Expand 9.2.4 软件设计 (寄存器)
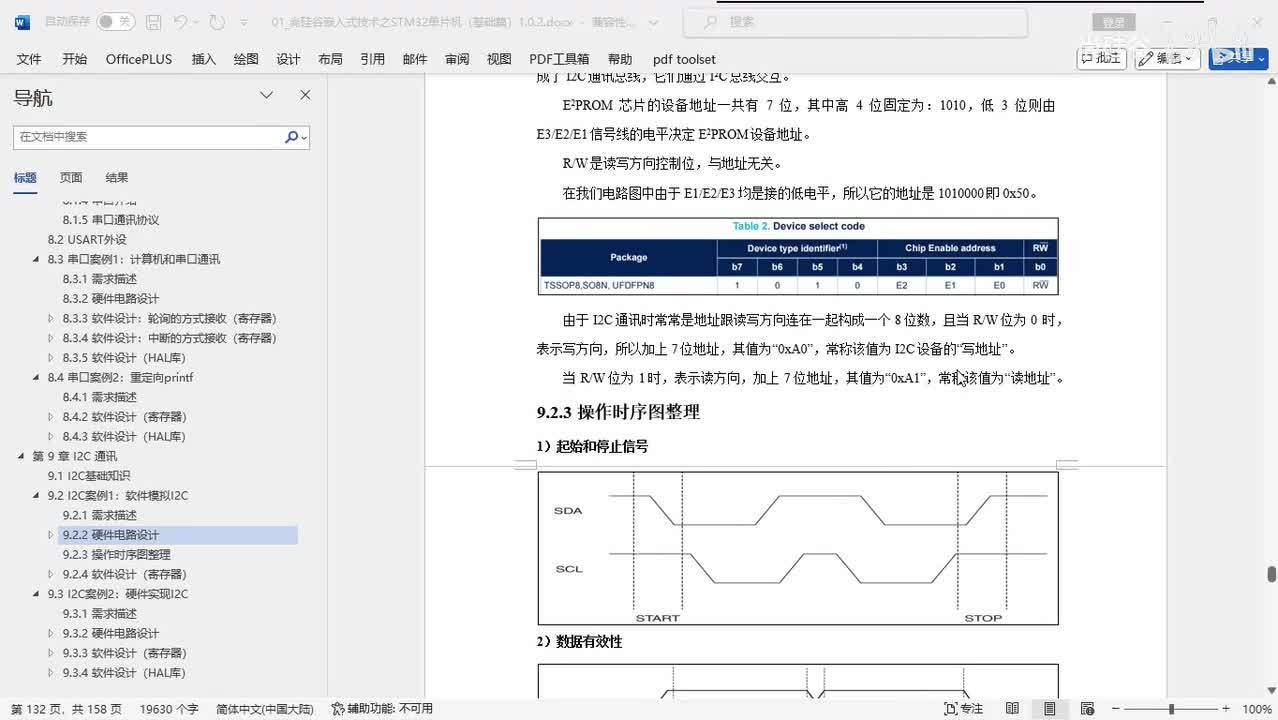1278x720 pixels. pos(51,574)
